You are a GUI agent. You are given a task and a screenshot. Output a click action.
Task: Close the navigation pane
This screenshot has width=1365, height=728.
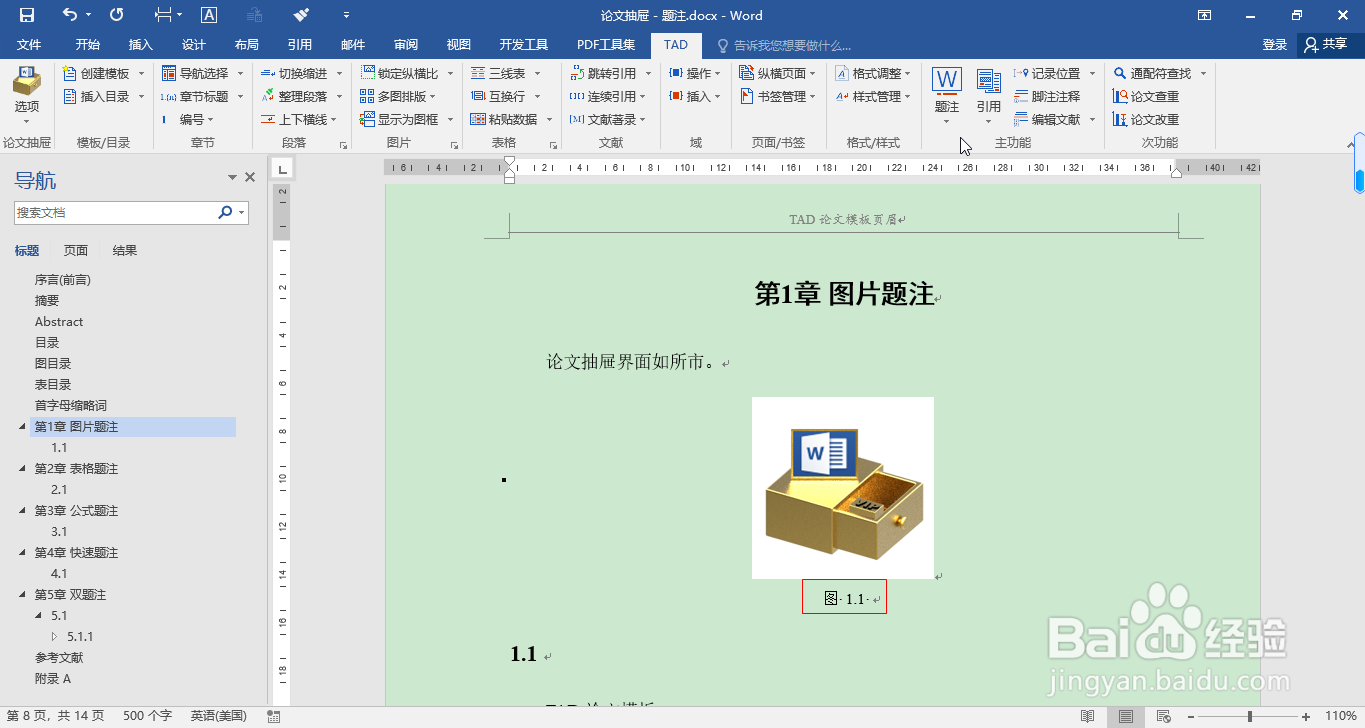point(250,177)
